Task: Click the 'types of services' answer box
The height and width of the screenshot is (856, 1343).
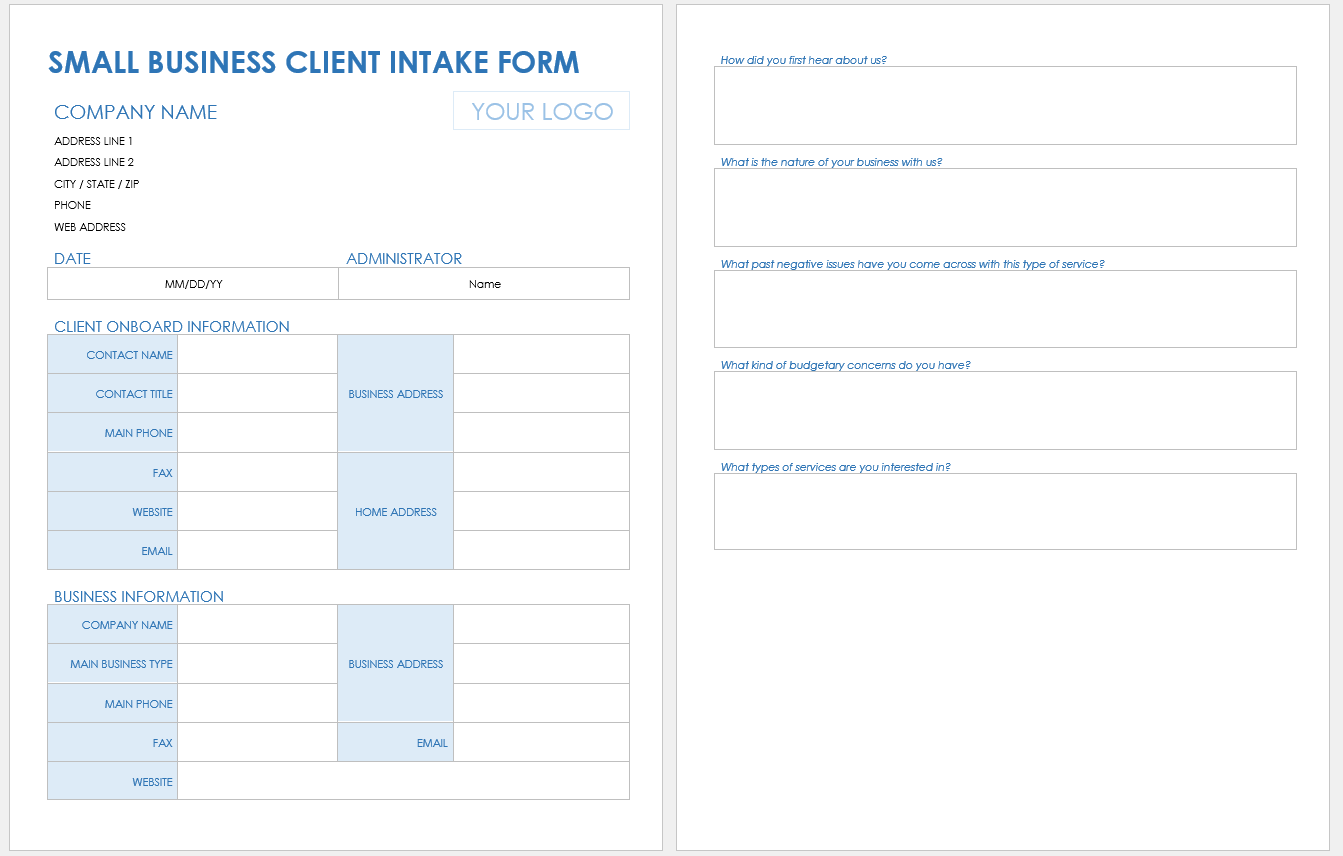Action: coord(1004,511)
